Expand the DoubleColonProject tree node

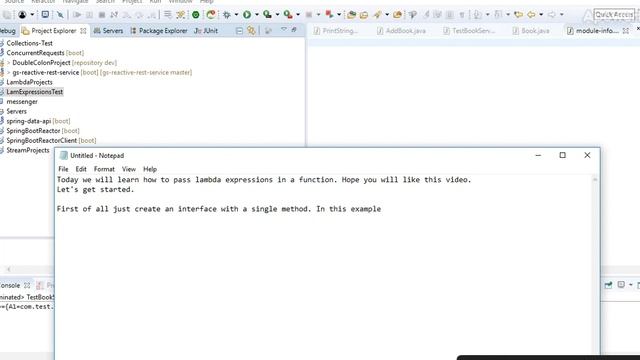9,62
